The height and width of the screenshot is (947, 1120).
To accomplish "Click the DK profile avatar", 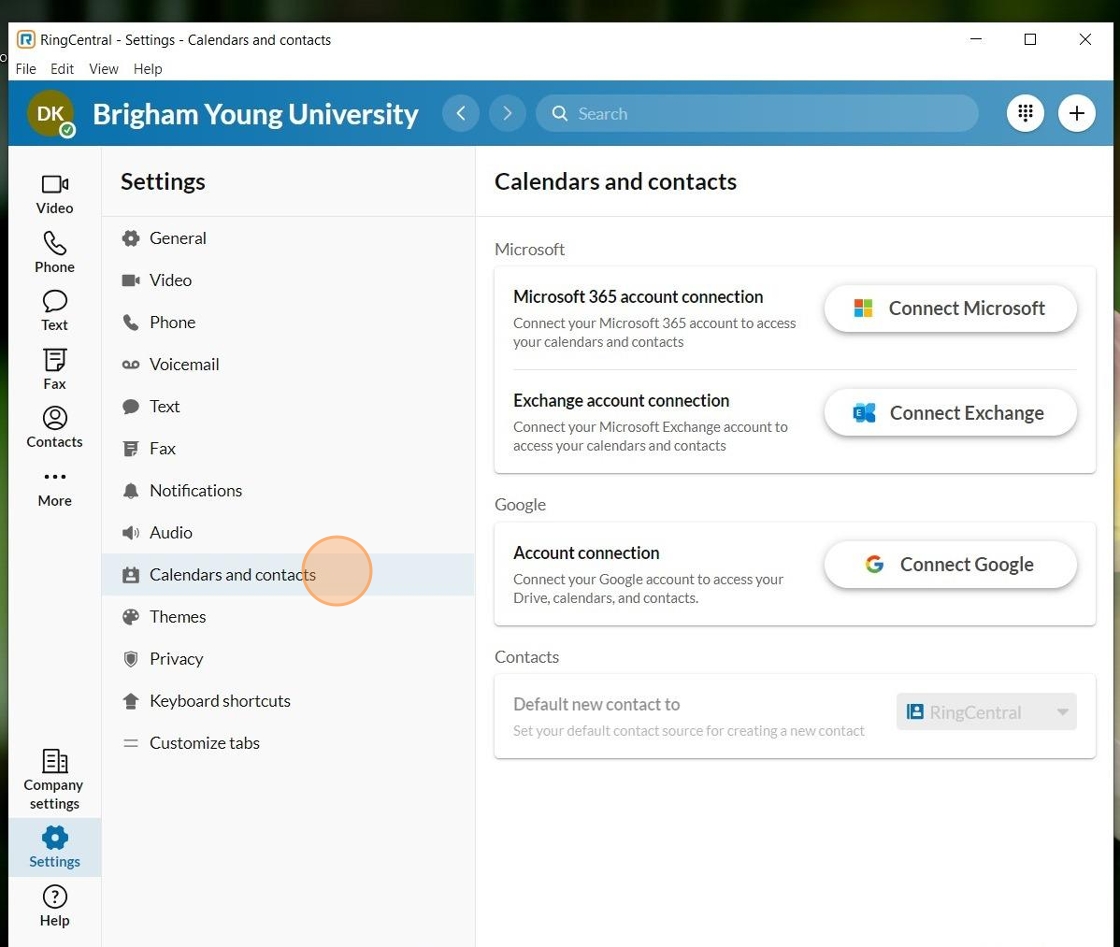I will (x=51, y=114).
